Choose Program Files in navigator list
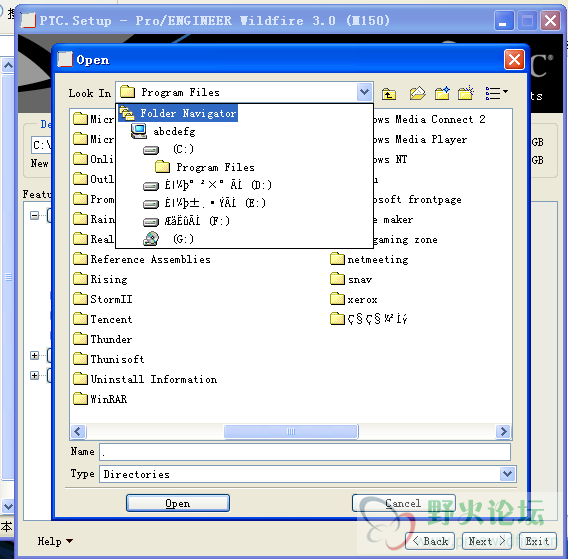Viewport: 568px width, 559px height. tap(205, 167)
